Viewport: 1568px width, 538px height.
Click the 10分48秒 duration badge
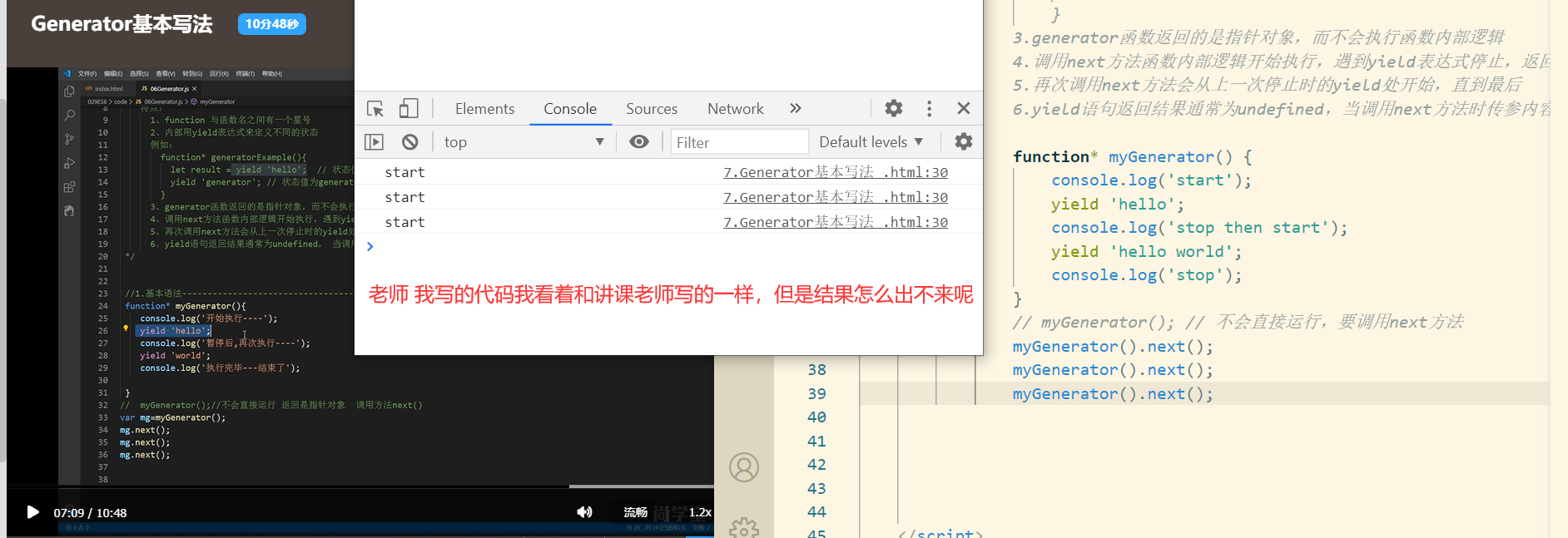[271, 24]
